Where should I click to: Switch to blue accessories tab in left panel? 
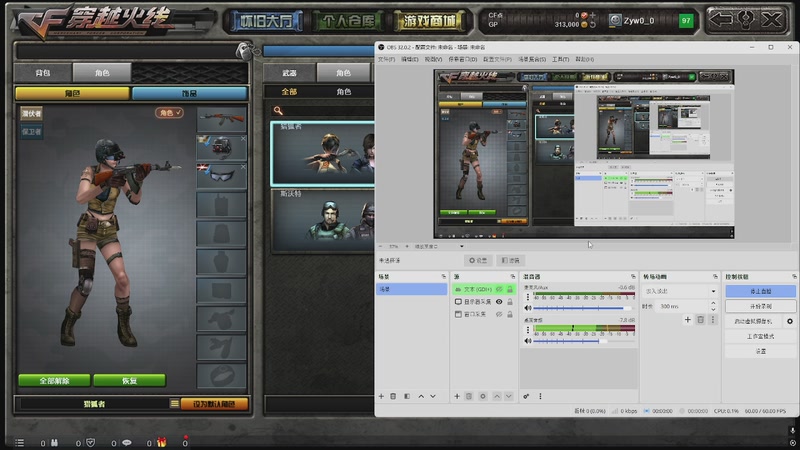click(x=189, y=93)
